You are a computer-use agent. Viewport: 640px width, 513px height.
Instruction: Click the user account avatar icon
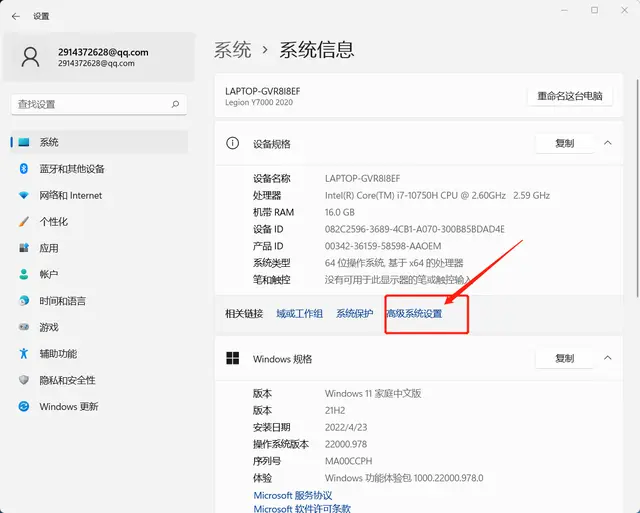(x=31, y=57)
